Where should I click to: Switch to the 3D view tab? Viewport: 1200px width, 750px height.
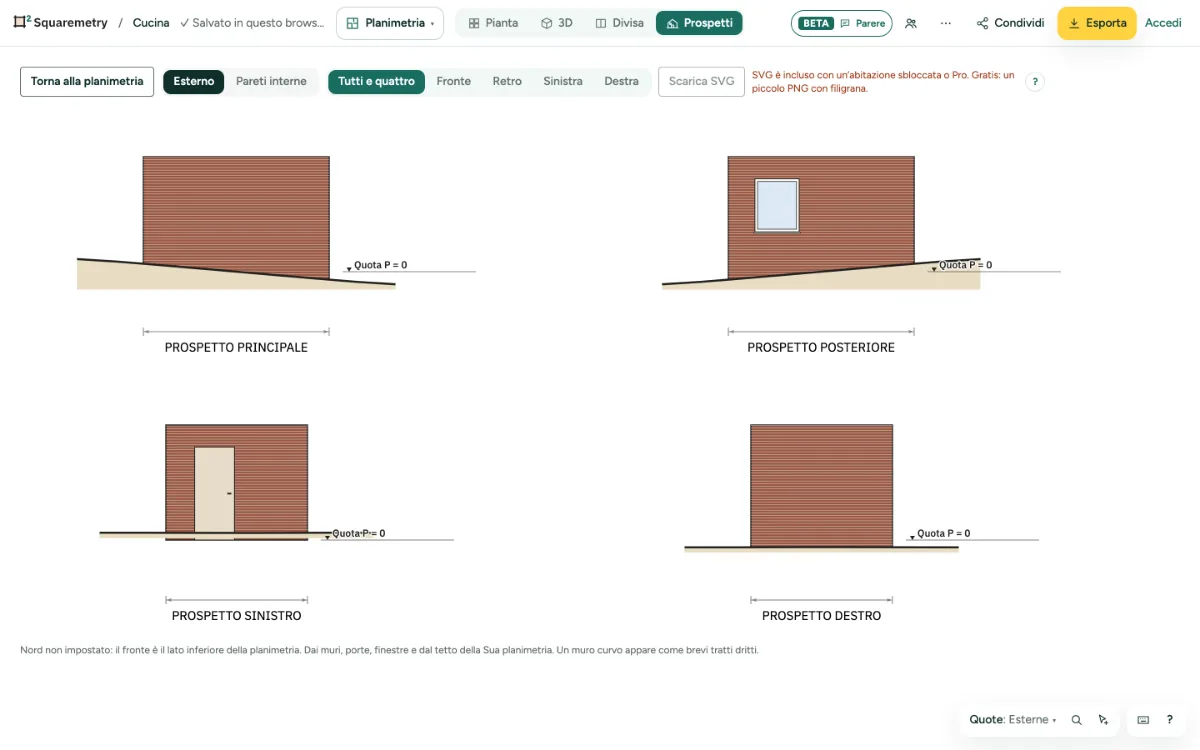(557, 23)
